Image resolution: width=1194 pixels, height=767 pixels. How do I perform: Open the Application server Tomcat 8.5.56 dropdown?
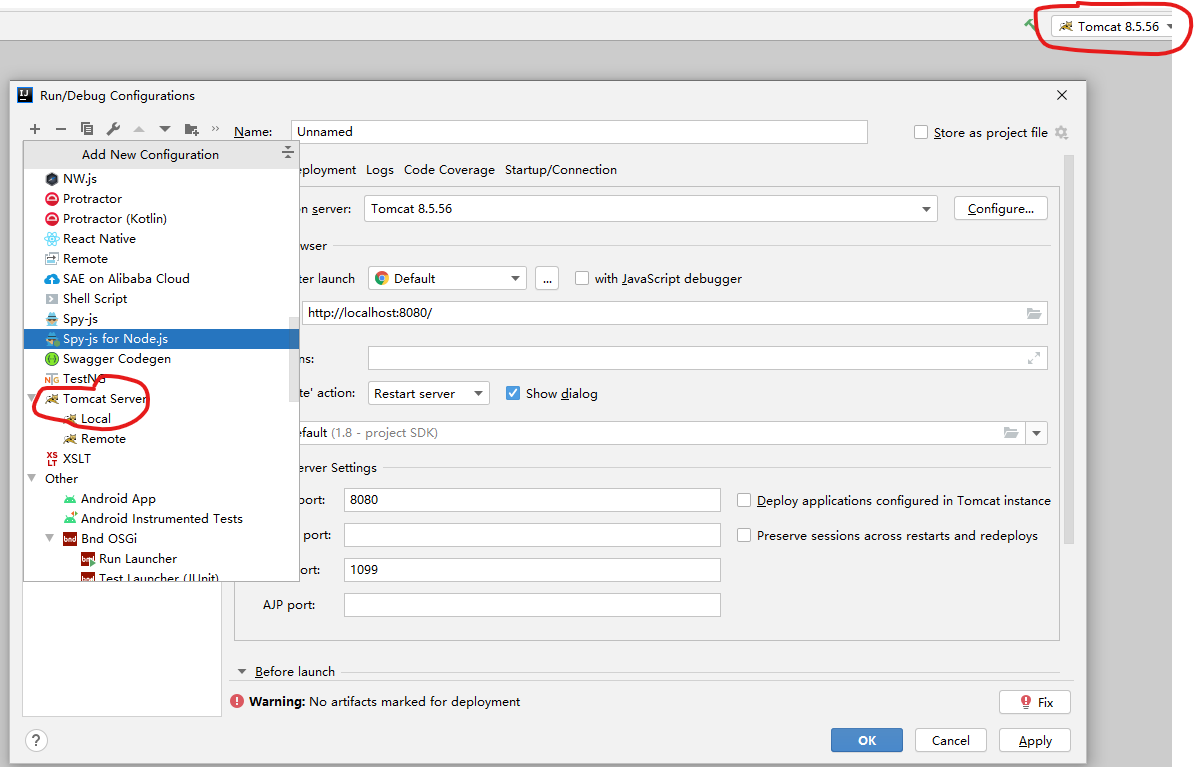[x=926, y=209]
